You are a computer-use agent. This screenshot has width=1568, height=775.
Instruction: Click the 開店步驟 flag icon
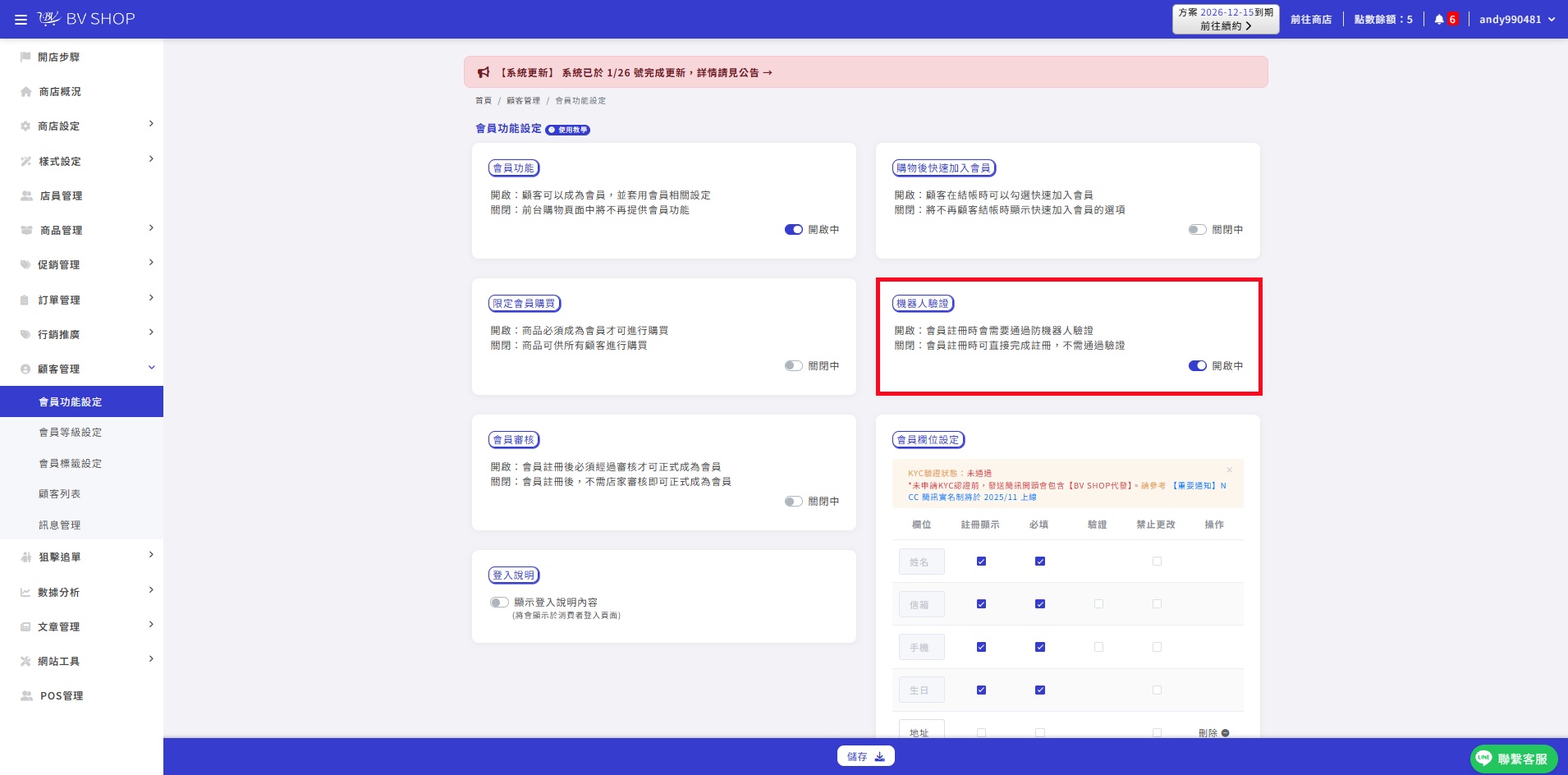click(x=25, y=57)
